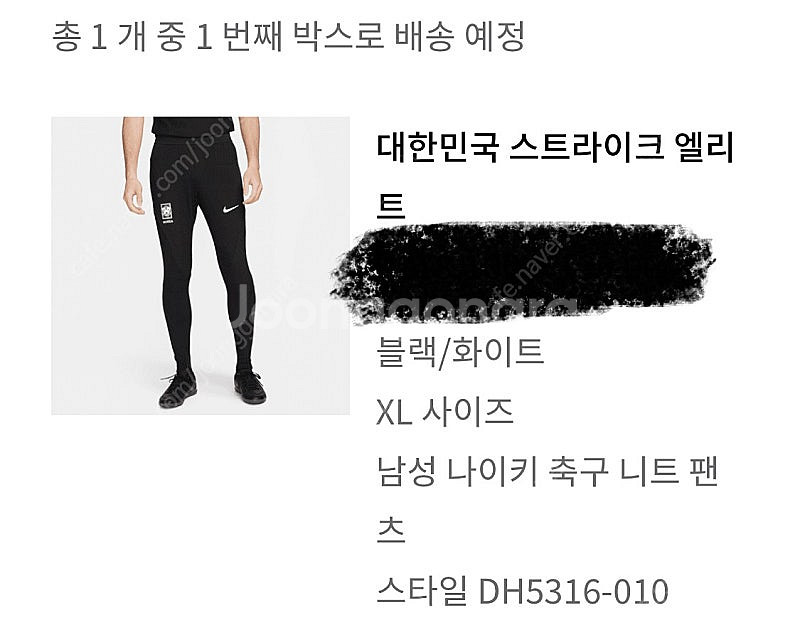The width and height of the screenshot is (800, 625).
Task: Click the 총 1 개 중 text in the header
Action: [x=118, y=37]
